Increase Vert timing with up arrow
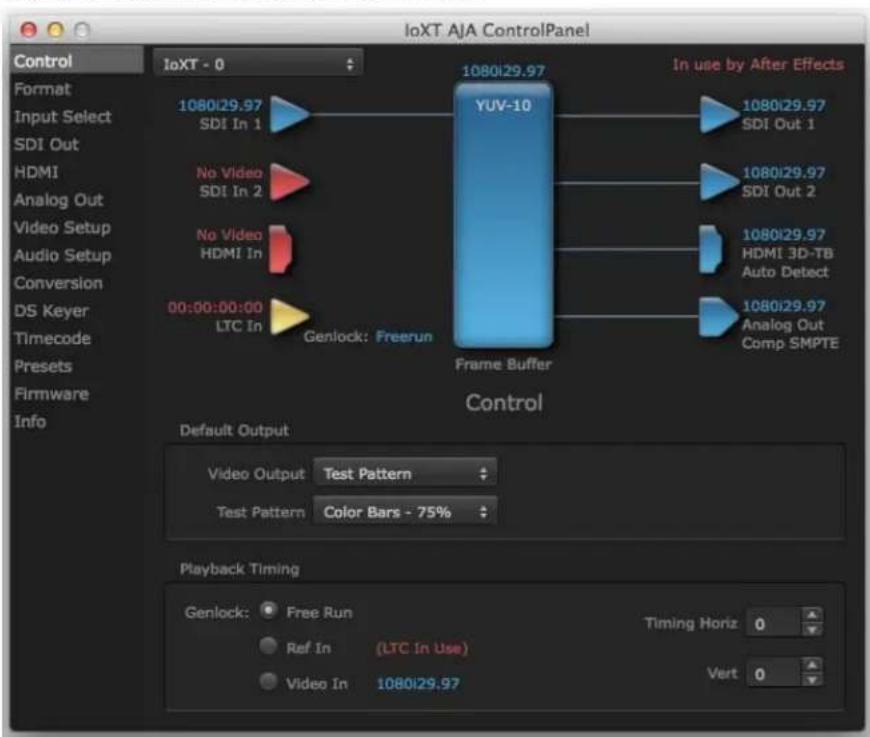The height and width of the screenshot is (737, 870). 812,665
